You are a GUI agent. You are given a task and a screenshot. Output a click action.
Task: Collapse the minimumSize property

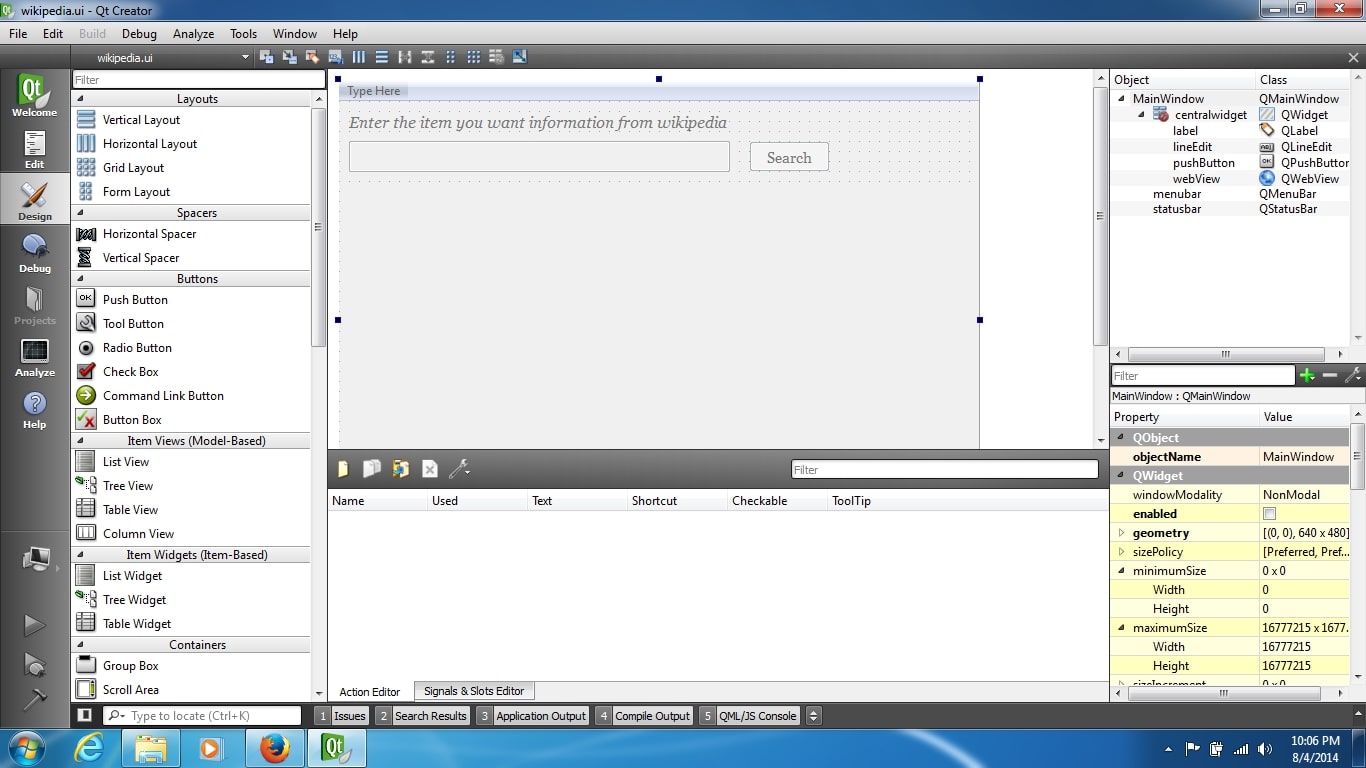tap(1122, 571)
